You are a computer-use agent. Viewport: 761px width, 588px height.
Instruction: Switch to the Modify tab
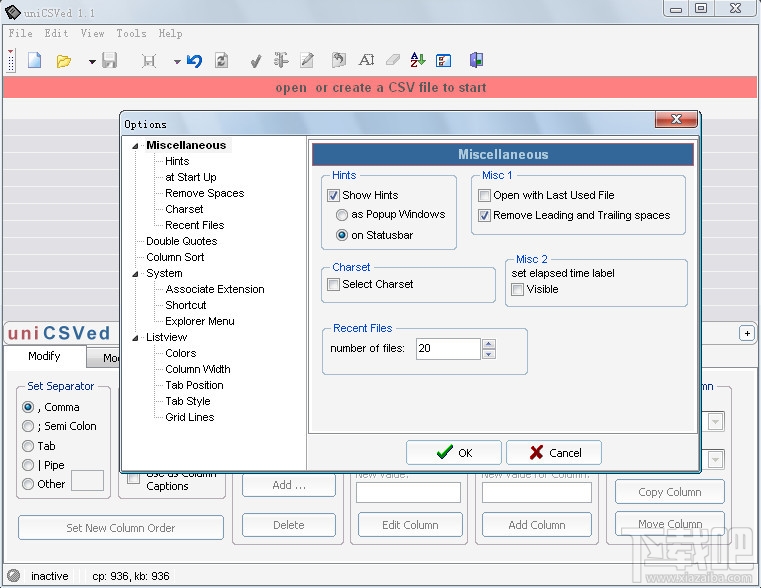pos(45,357)
